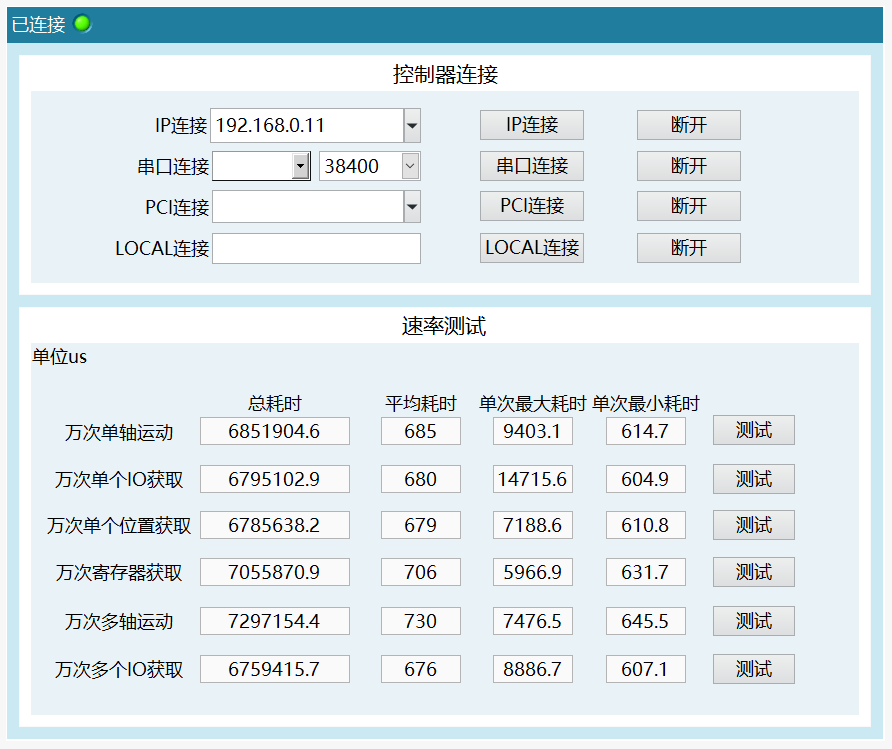
Task: Open the serial port selection dropdown
Action: [300, 166]
